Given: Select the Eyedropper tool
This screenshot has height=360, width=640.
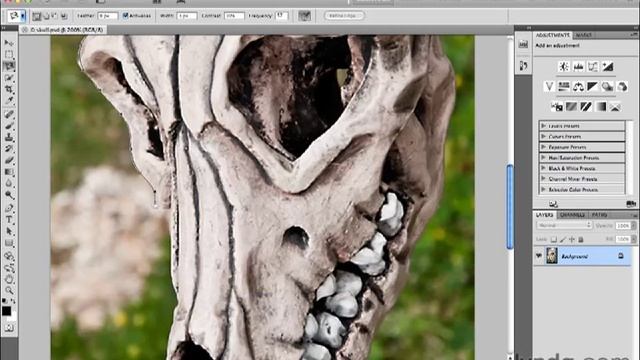Looking at the screenshot, I should (x=9, y=100).
